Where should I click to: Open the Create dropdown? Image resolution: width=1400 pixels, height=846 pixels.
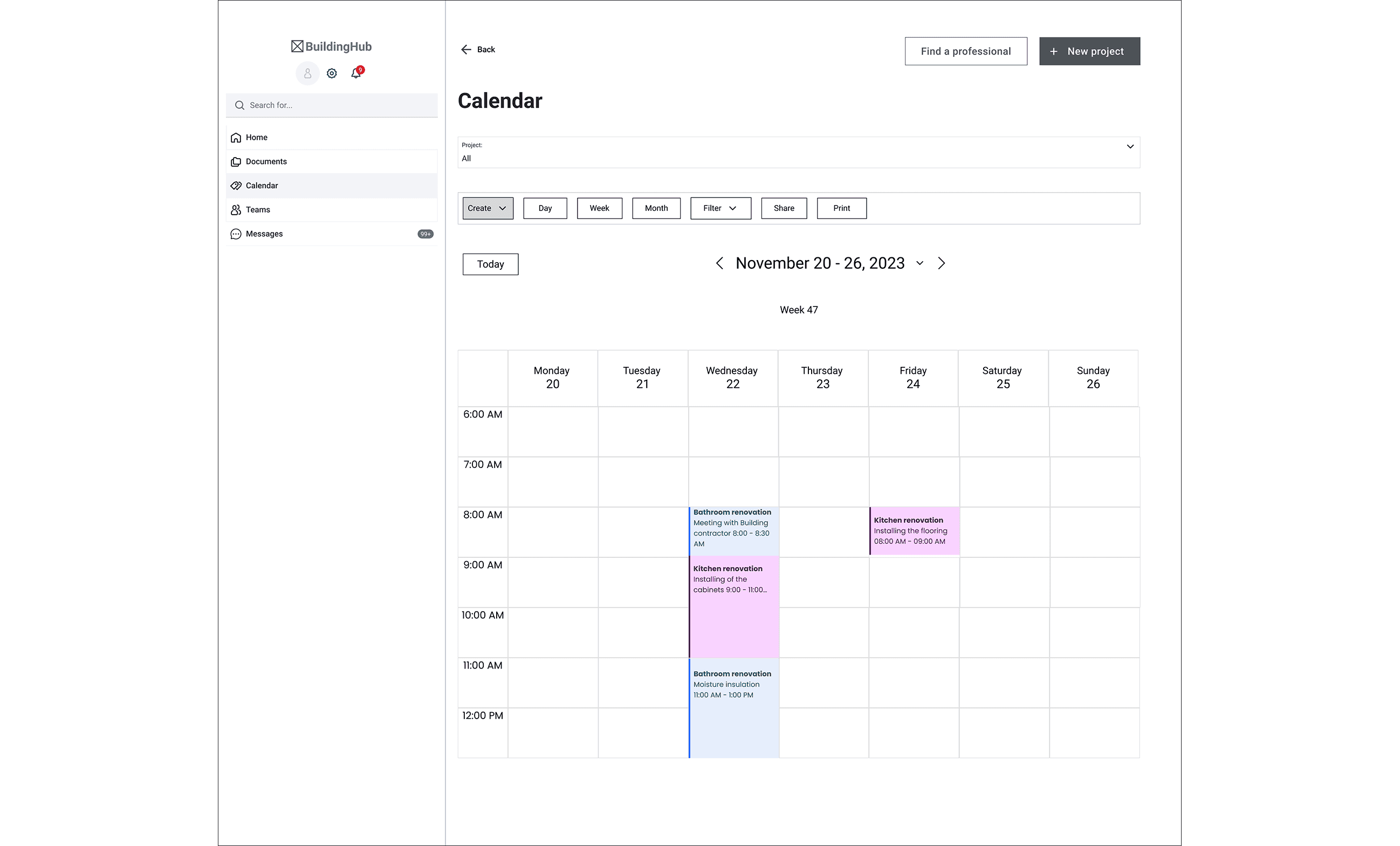488,208
